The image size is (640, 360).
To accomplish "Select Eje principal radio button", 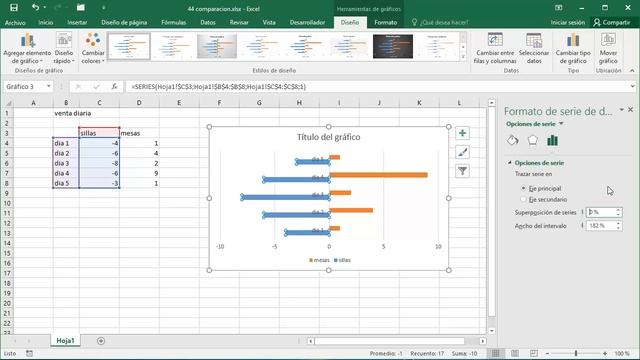I will (524, 188).
